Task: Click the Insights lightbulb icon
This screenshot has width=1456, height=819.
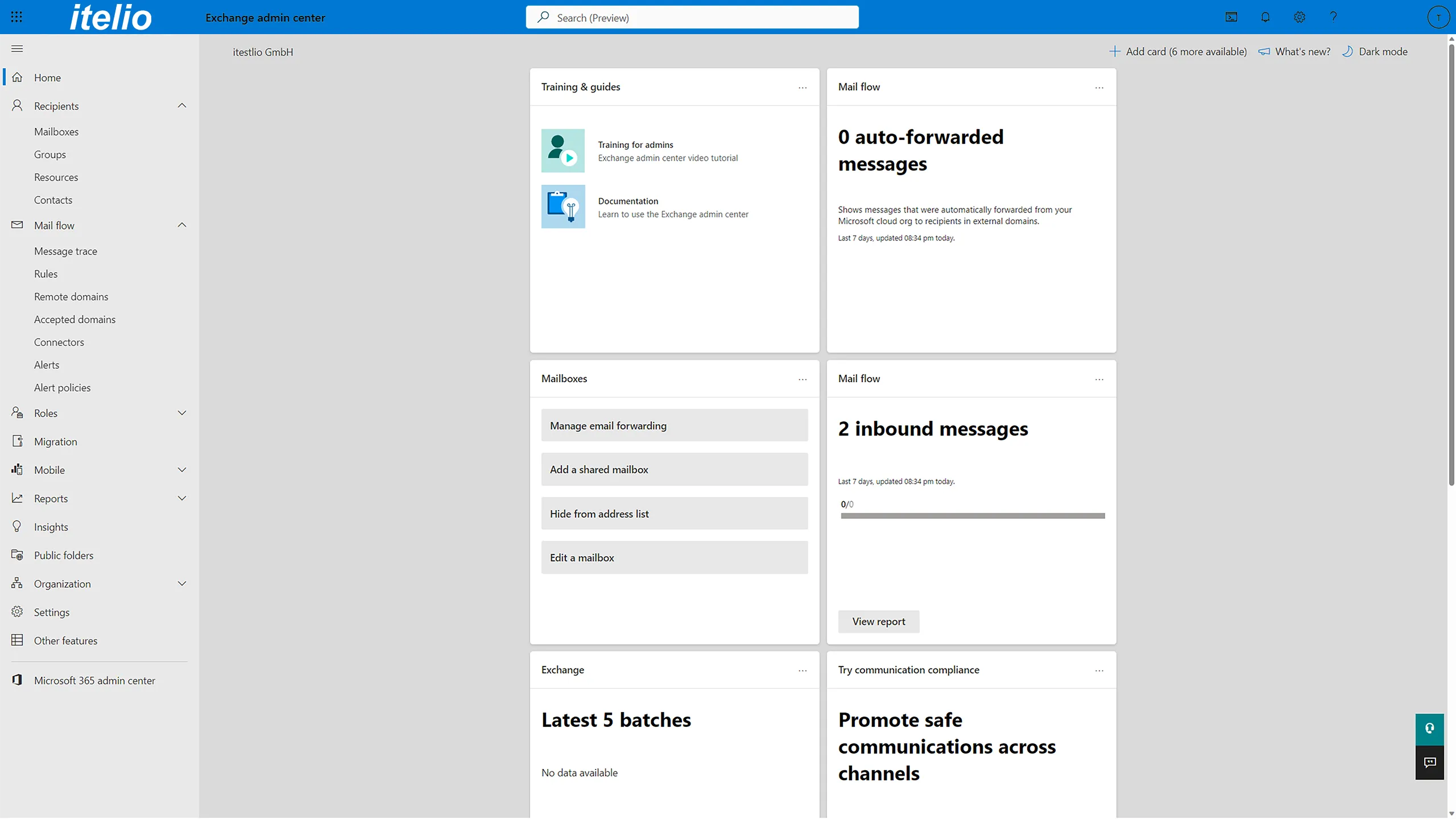Action: click(17, 527)
